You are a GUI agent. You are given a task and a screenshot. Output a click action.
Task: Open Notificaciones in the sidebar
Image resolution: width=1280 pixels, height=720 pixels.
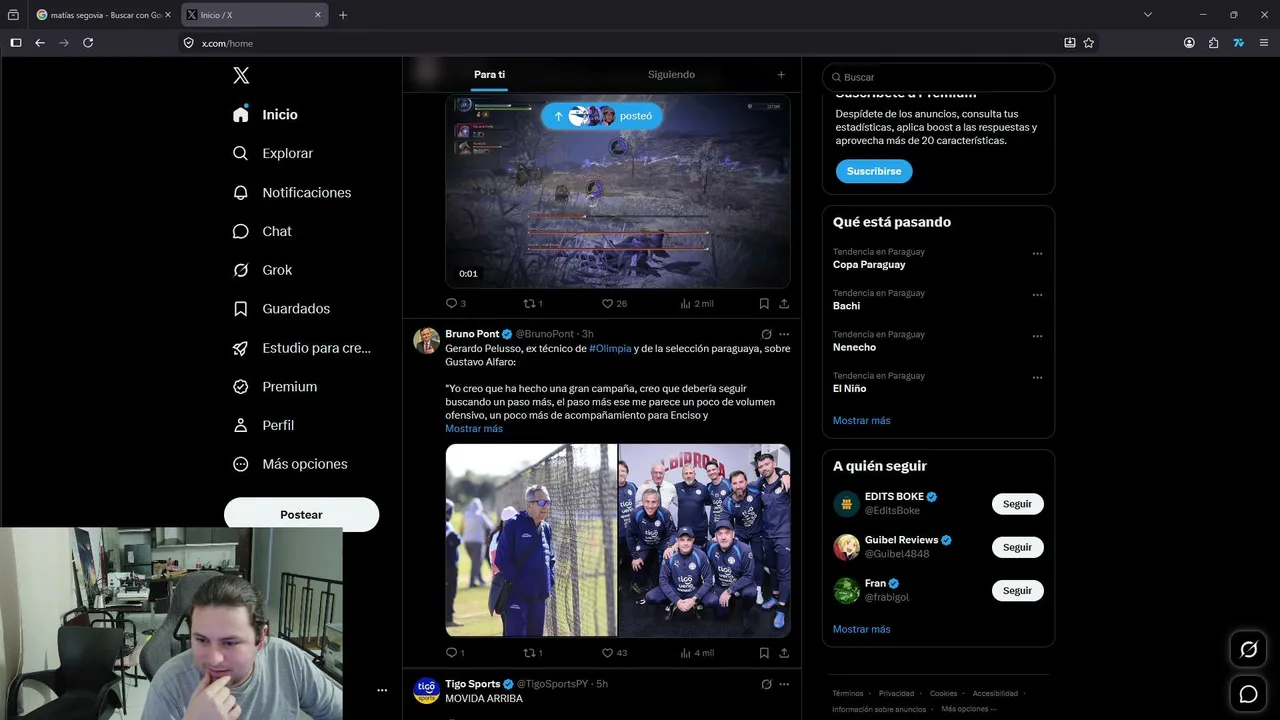point(292,193)
